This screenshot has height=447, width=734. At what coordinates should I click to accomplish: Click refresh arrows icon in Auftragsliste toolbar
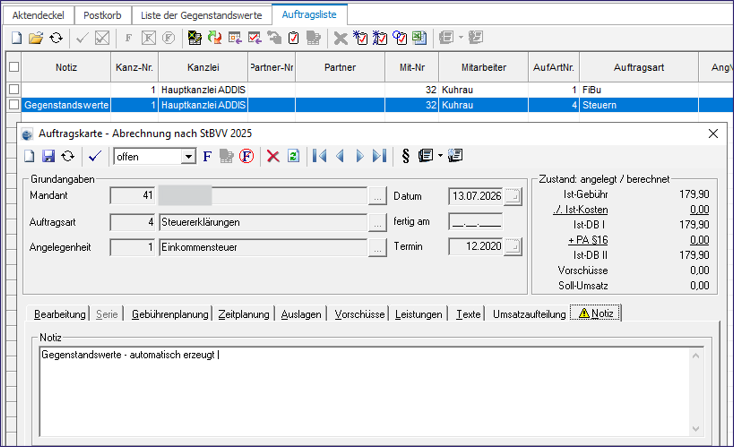pyautogui.click(x=56, y=38)
